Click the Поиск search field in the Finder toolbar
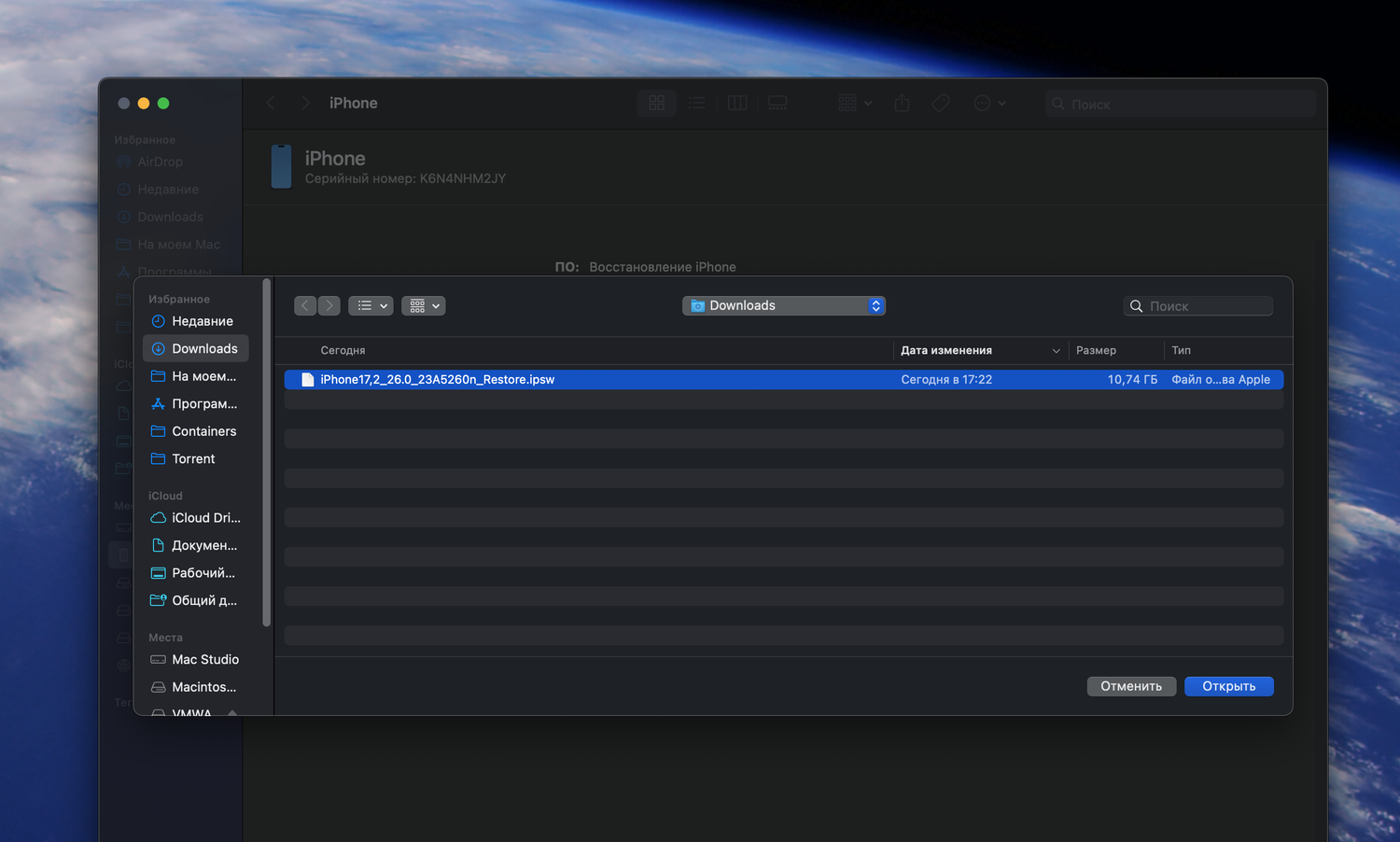This screenshot has width=1400, height=842. [1181, 104]
